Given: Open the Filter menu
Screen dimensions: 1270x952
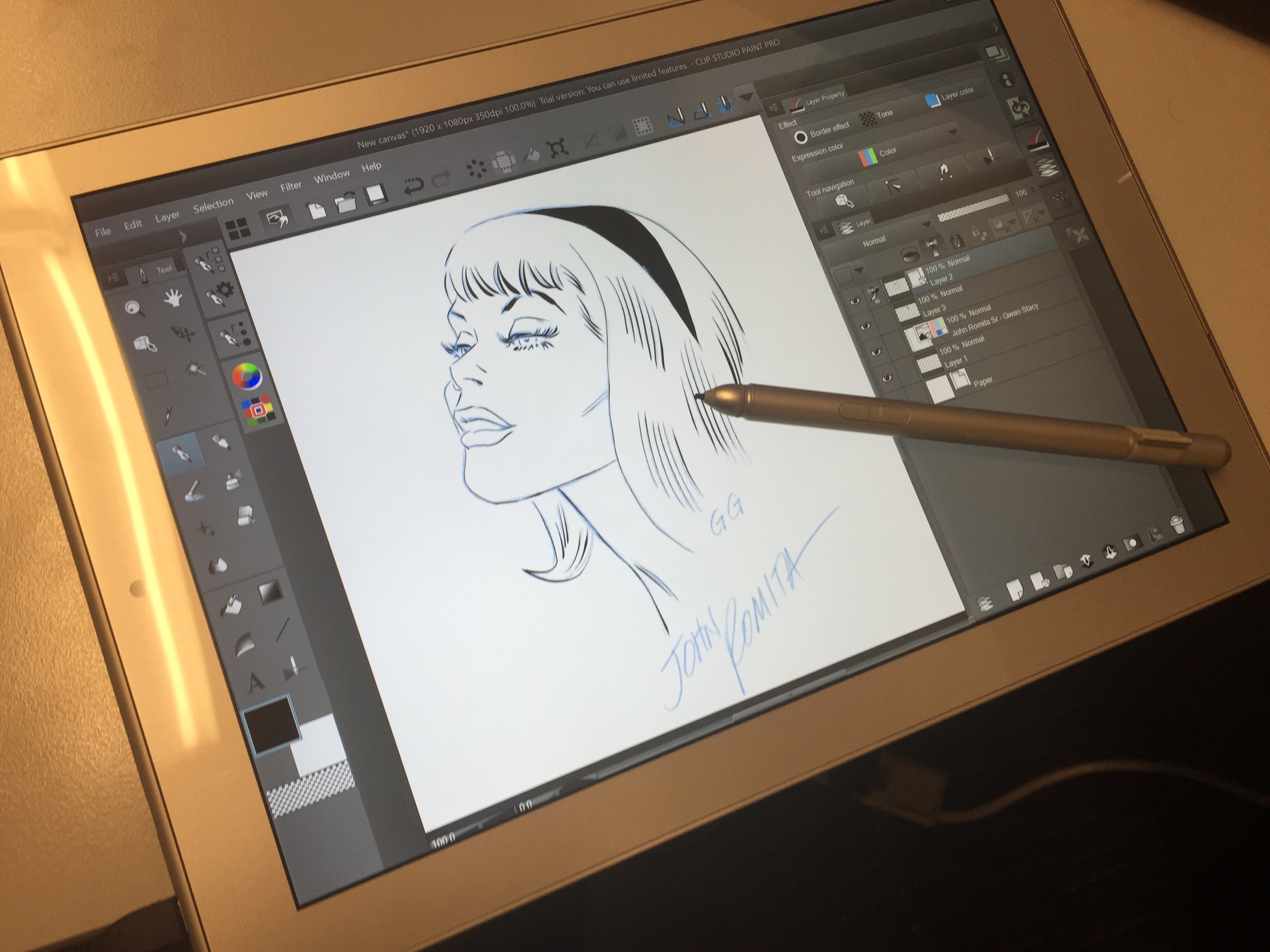Looking at the screenshot, I should [x=291, y=186].
